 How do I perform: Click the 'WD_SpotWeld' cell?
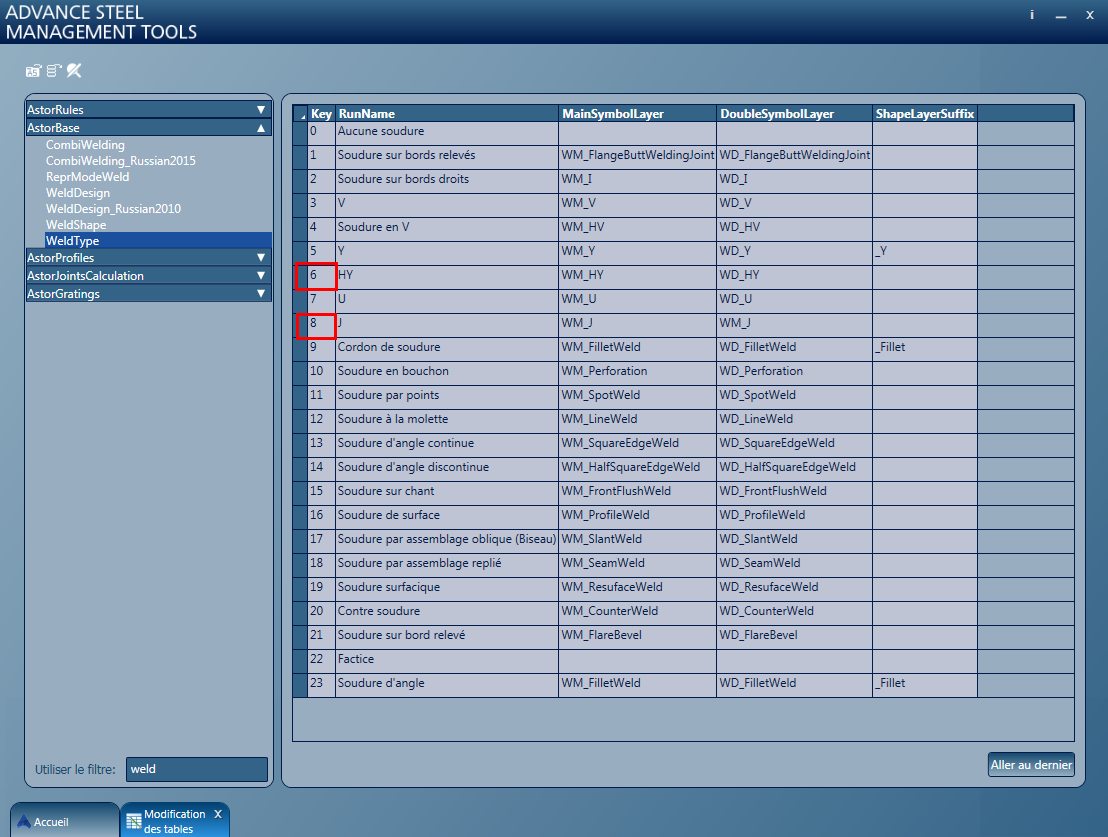coord(794,396)
